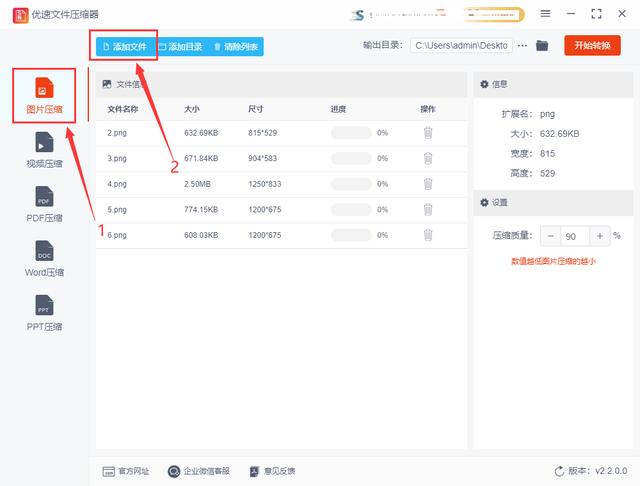Viewport: 640px width, 486px height.
Task: Select the 4.png file row
Action: [281, 184]
